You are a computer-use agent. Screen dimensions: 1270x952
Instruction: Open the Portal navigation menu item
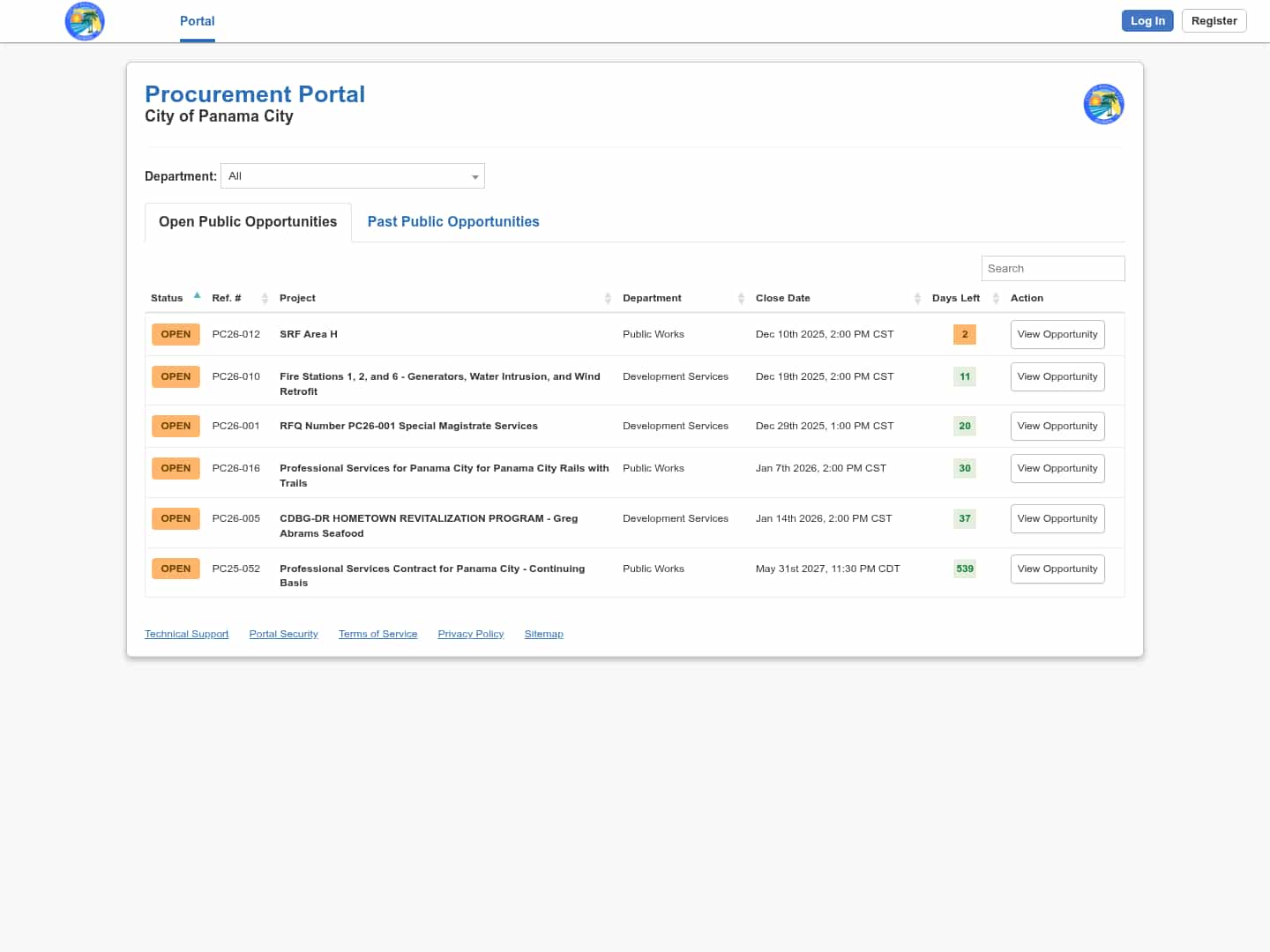pos(197,21)
